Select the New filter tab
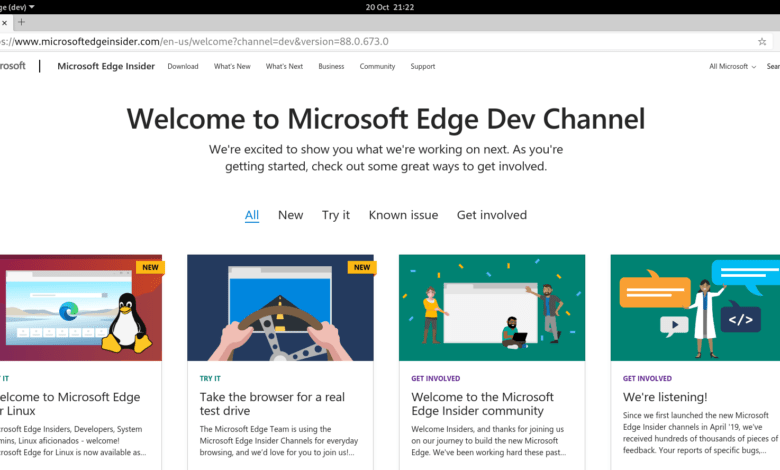 291,215
